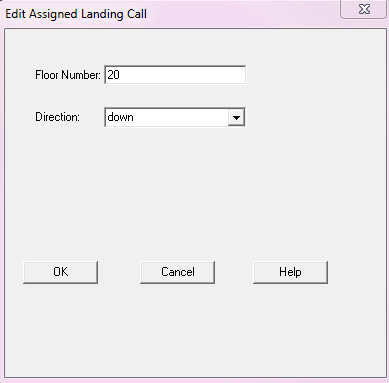Click the black triangle icon beside down

[236, 118]
